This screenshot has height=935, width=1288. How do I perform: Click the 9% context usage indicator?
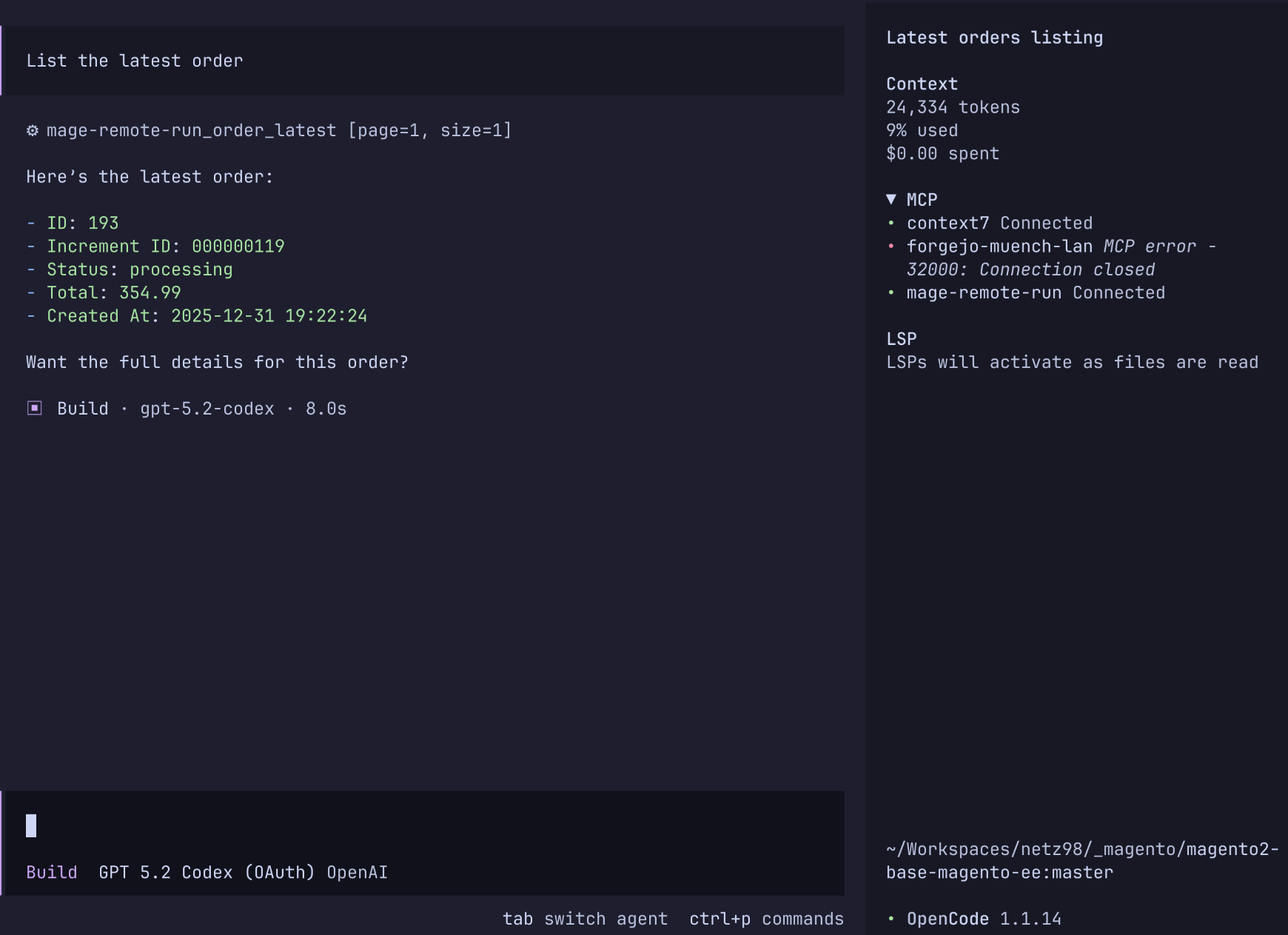[922, 130]
